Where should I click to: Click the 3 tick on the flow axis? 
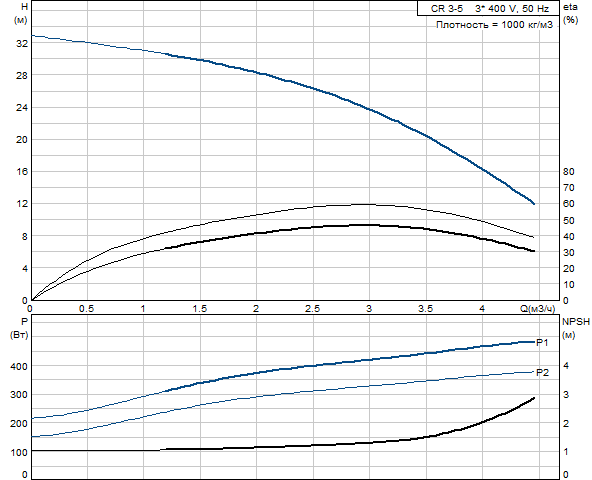coord(369,309)
